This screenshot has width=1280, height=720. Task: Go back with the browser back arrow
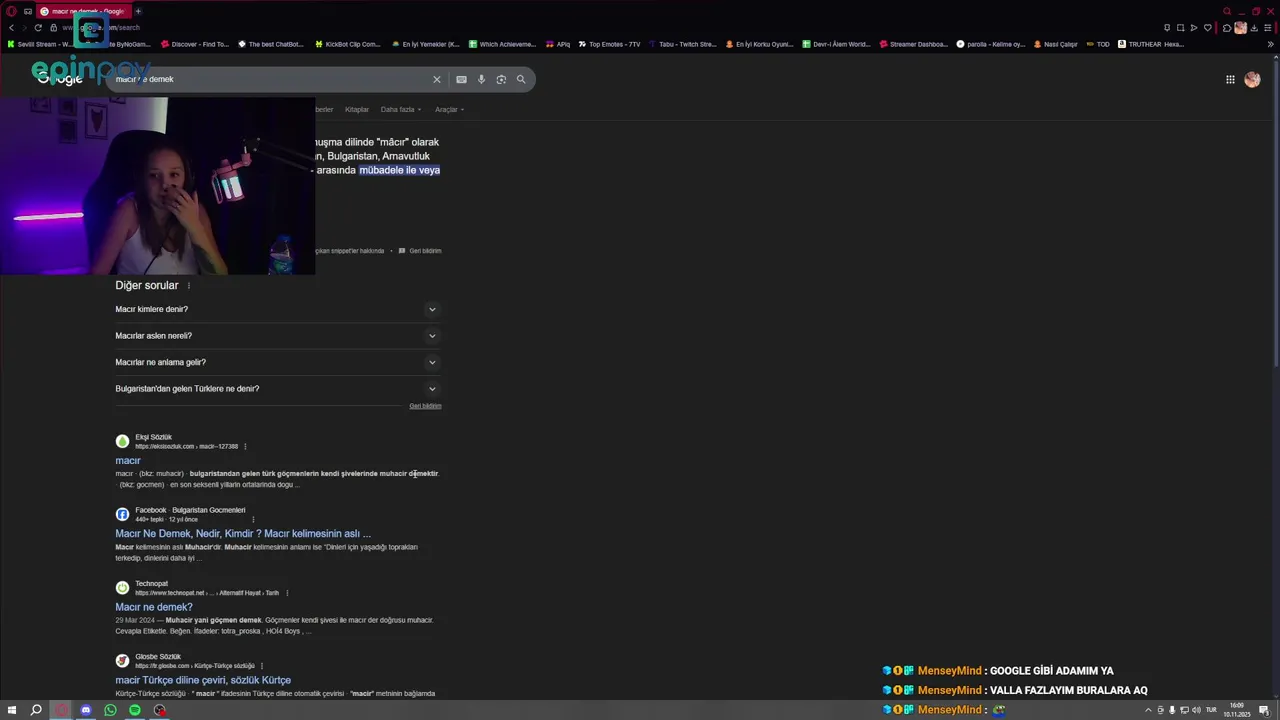(x=11, y=27)
